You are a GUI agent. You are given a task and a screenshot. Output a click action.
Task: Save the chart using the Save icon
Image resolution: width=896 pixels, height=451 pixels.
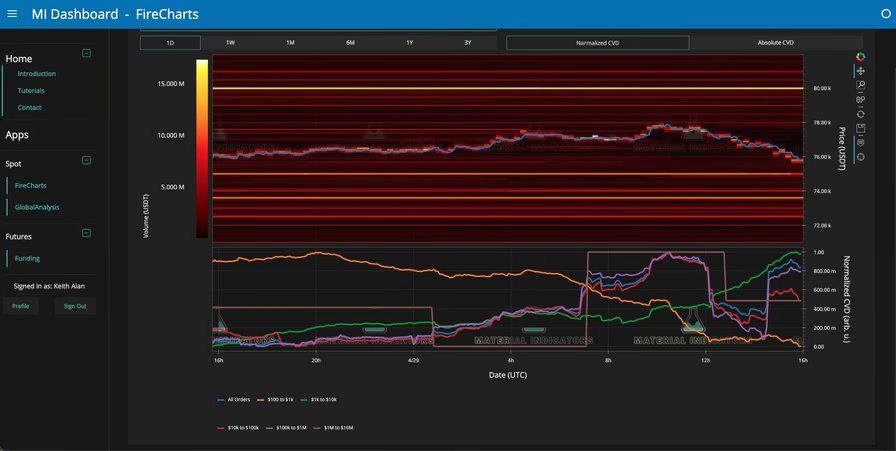coord(861,128)
